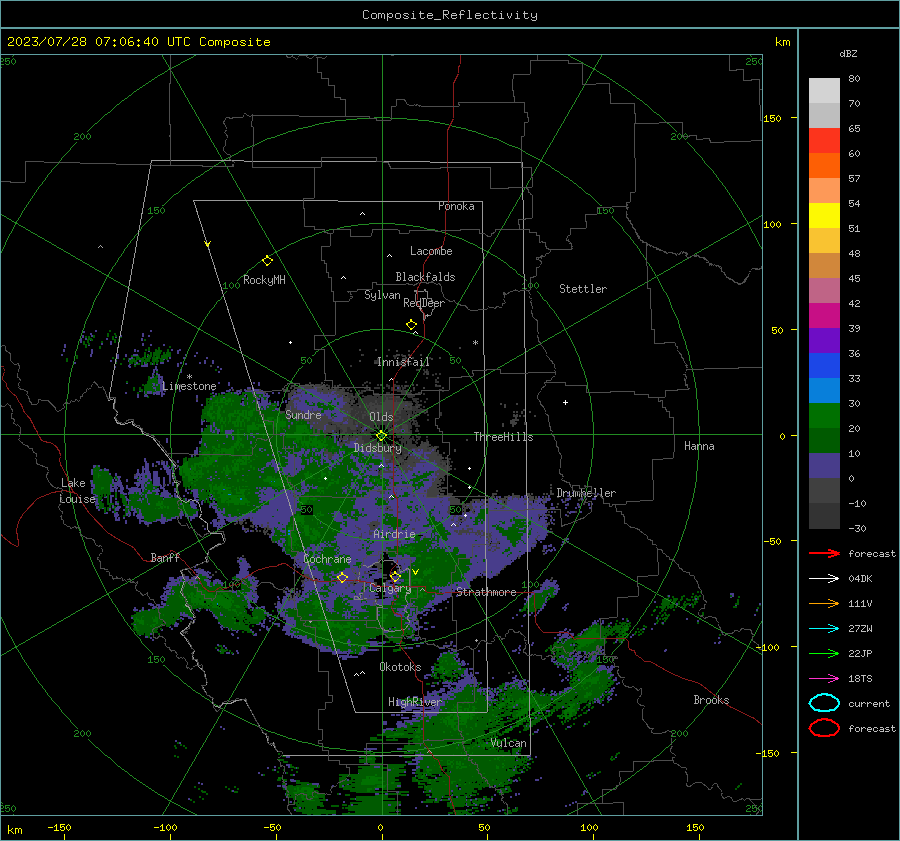
Task: Click the Olds city label
Action: click(x=381, y=417)
